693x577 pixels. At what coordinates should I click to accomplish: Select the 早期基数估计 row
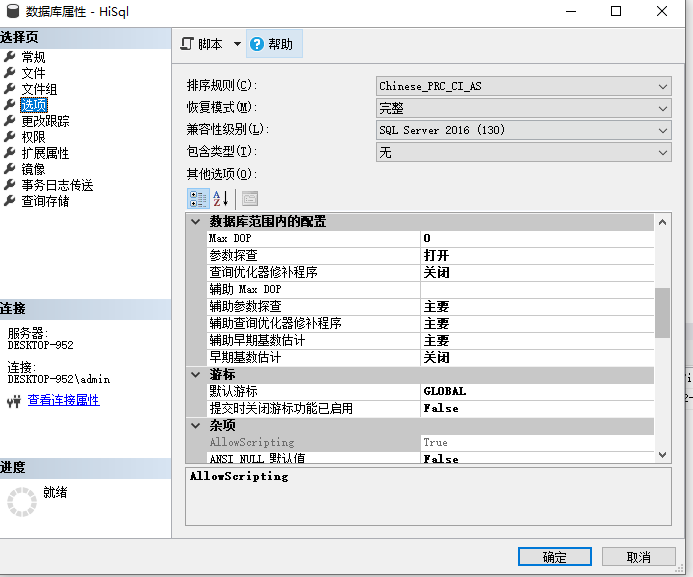(430, 357)
